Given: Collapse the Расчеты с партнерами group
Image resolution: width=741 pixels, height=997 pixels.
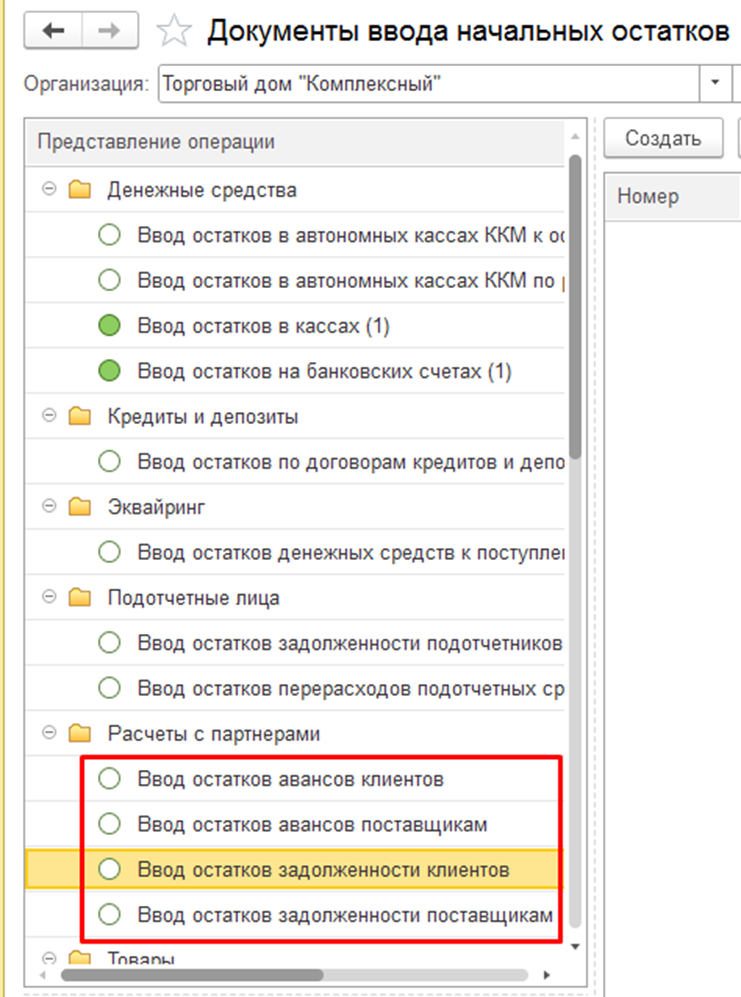Looking at the screenshot, I should tap(49, 732).
